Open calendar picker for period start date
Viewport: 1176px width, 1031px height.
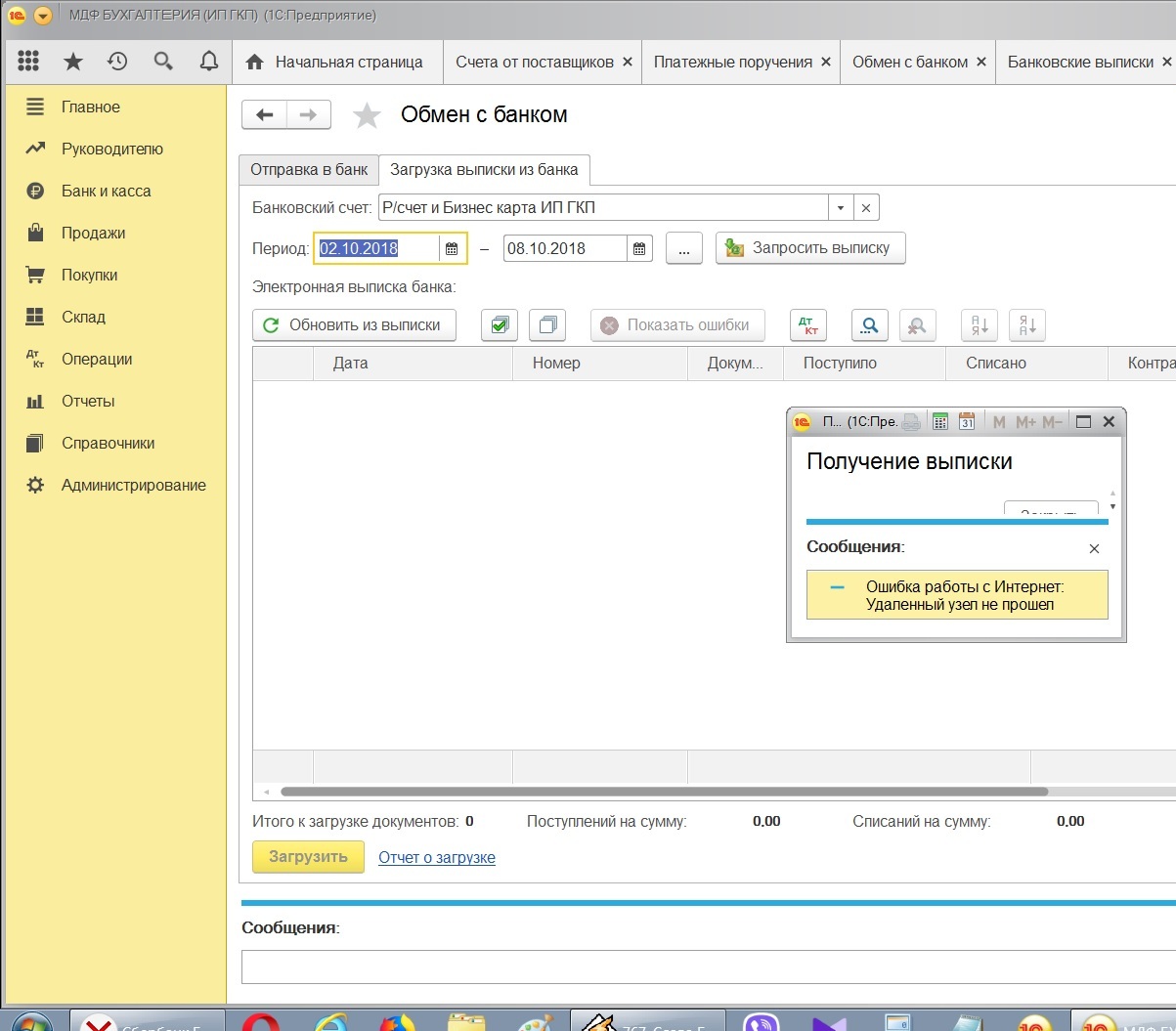pyautogui.click(x=452, y=249)
